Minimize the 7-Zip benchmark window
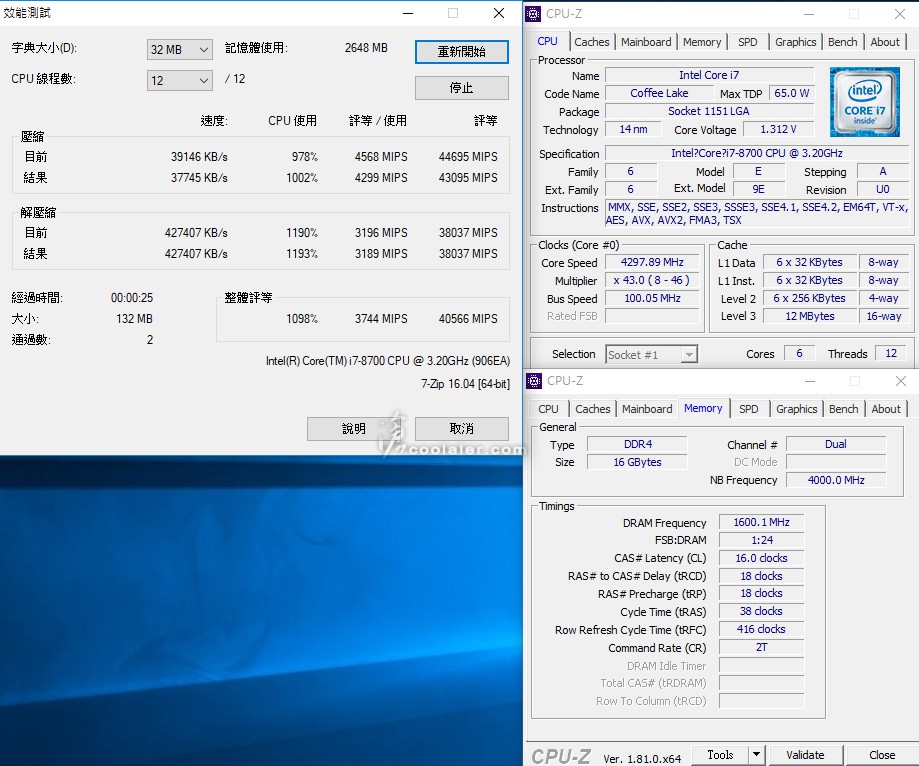The image size is (919, 766). (409, 13)
